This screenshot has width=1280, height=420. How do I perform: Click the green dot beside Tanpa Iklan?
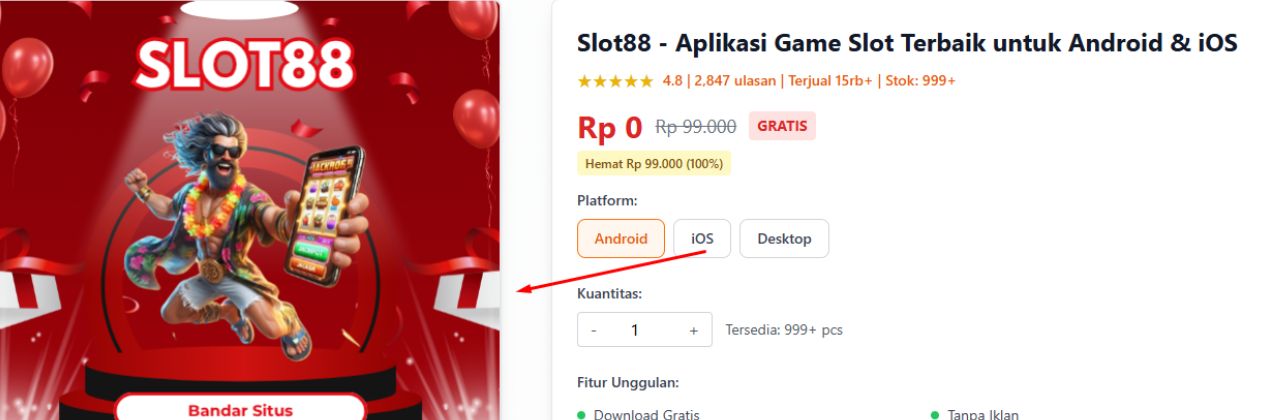pyautogui.click(x=935, y=414)
